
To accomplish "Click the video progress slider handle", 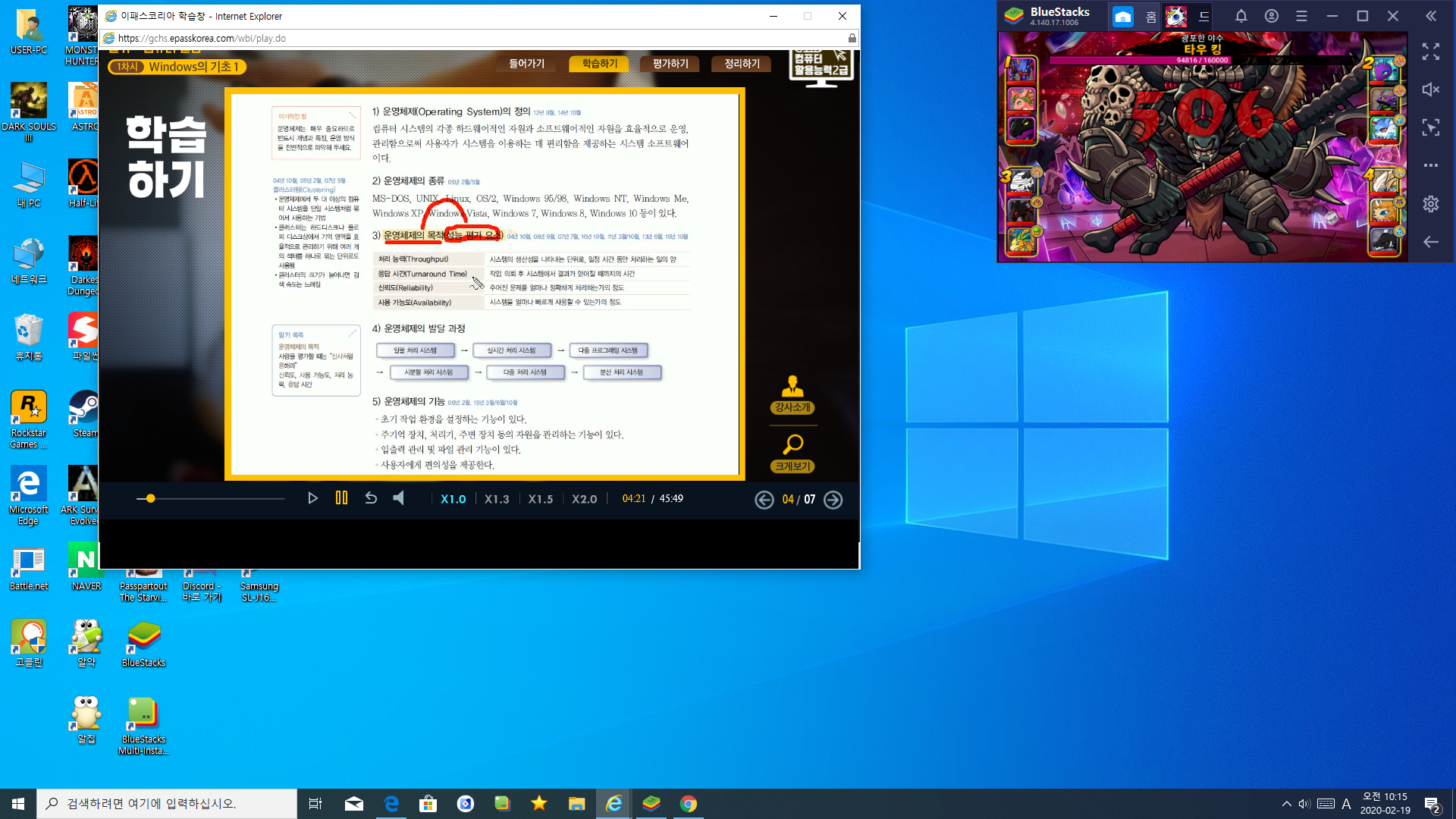I will click(x=151, y=498).
